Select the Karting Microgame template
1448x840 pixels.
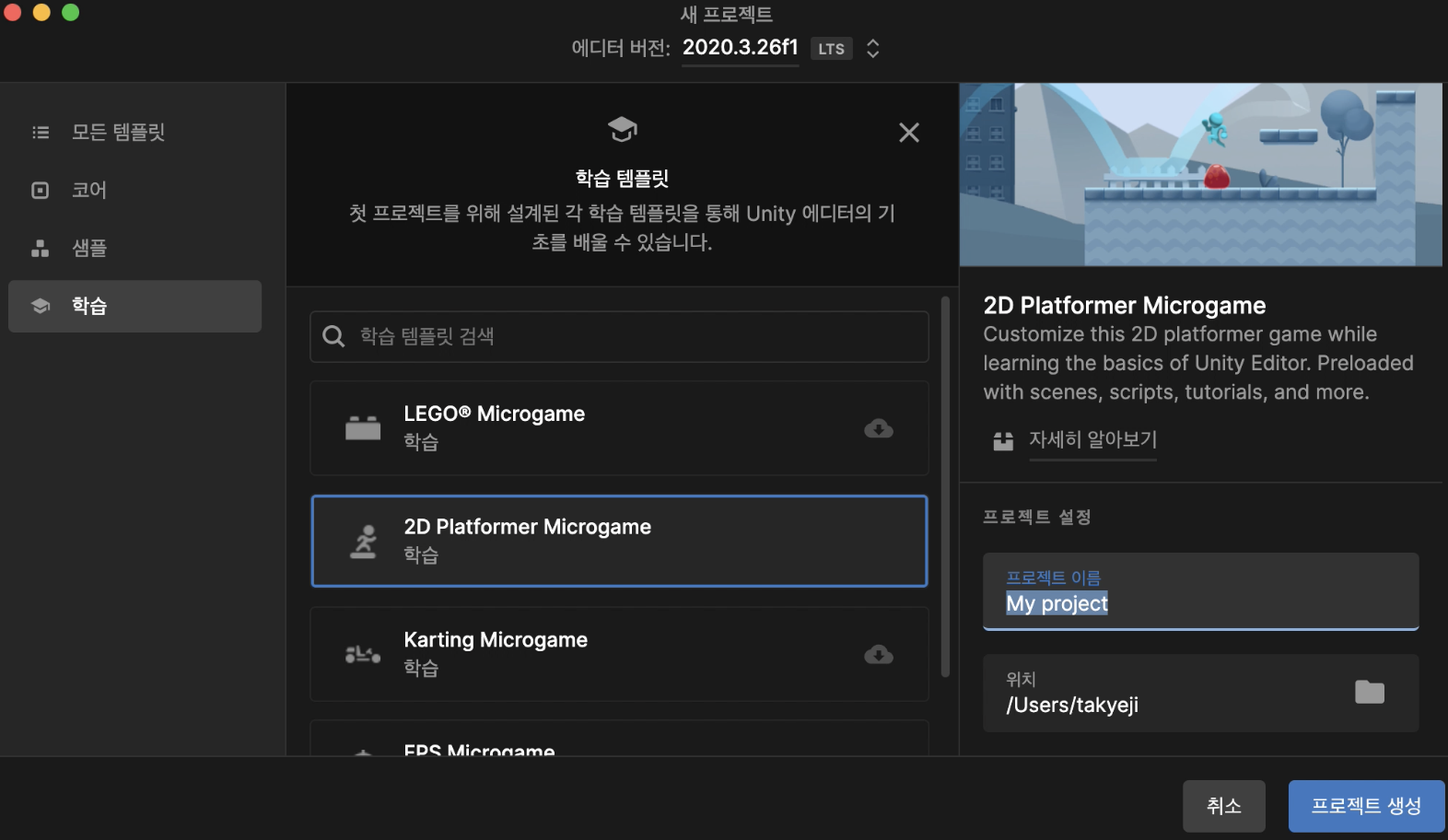[x=619, y=654]
